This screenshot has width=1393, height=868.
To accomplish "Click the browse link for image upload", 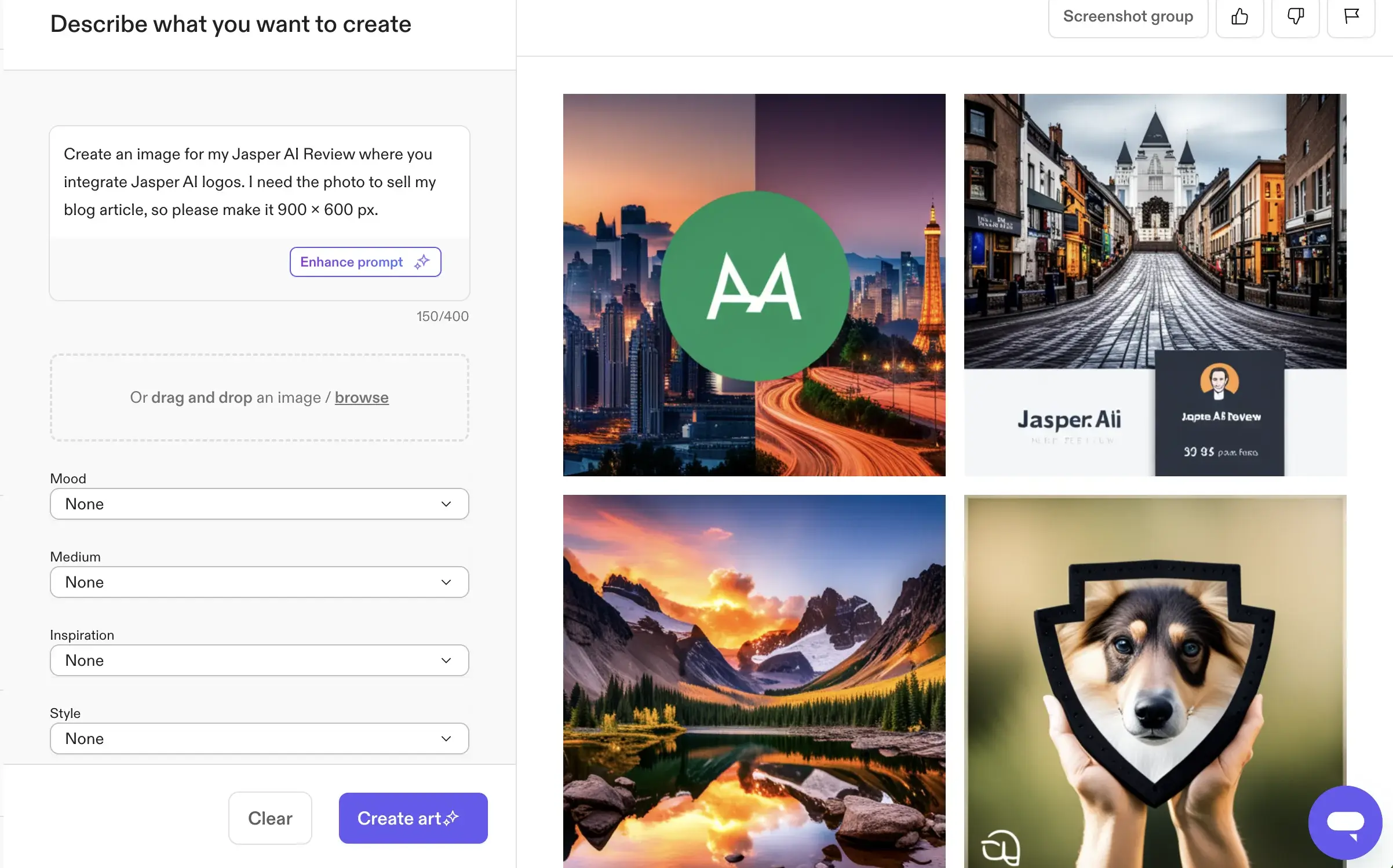I will point(362,397).
